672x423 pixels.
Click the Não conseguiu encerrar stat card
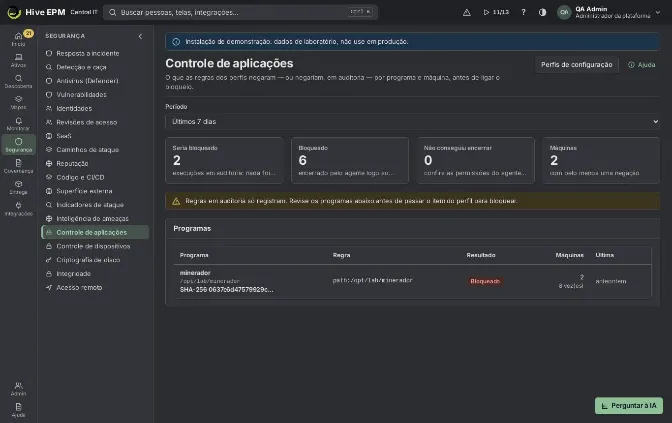pos(476,160)
